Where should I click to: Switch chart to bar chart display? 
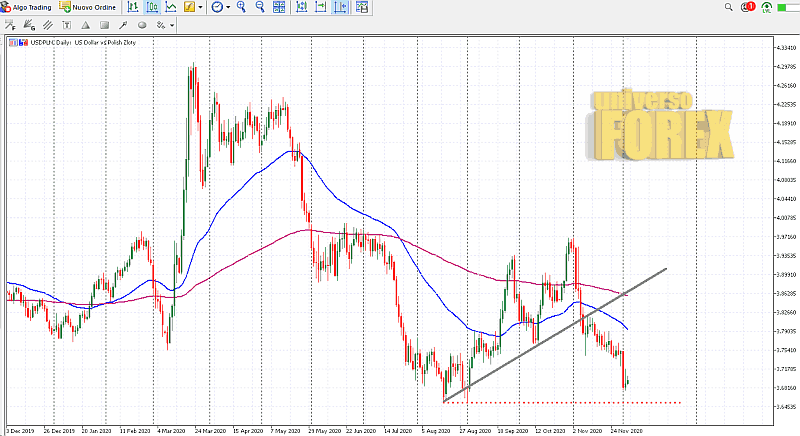tap(132, 7)
